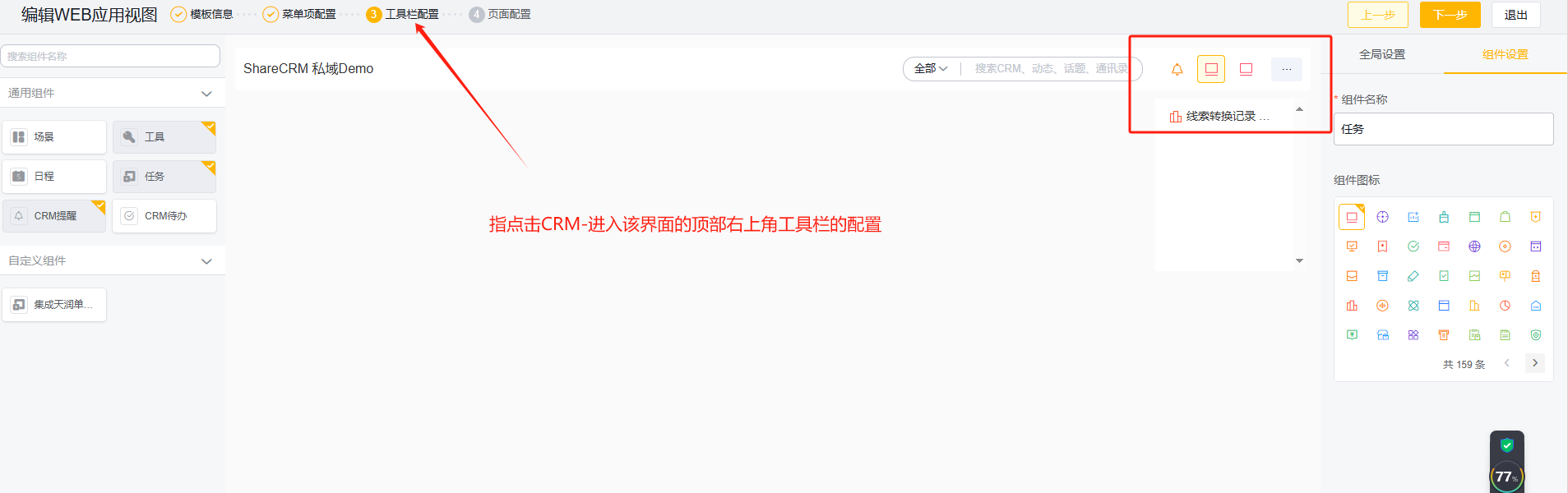Collapse the 通用组件 section
Viewport: 1568px width, 493px height.
pyautogui.click(x=206, y=94)
